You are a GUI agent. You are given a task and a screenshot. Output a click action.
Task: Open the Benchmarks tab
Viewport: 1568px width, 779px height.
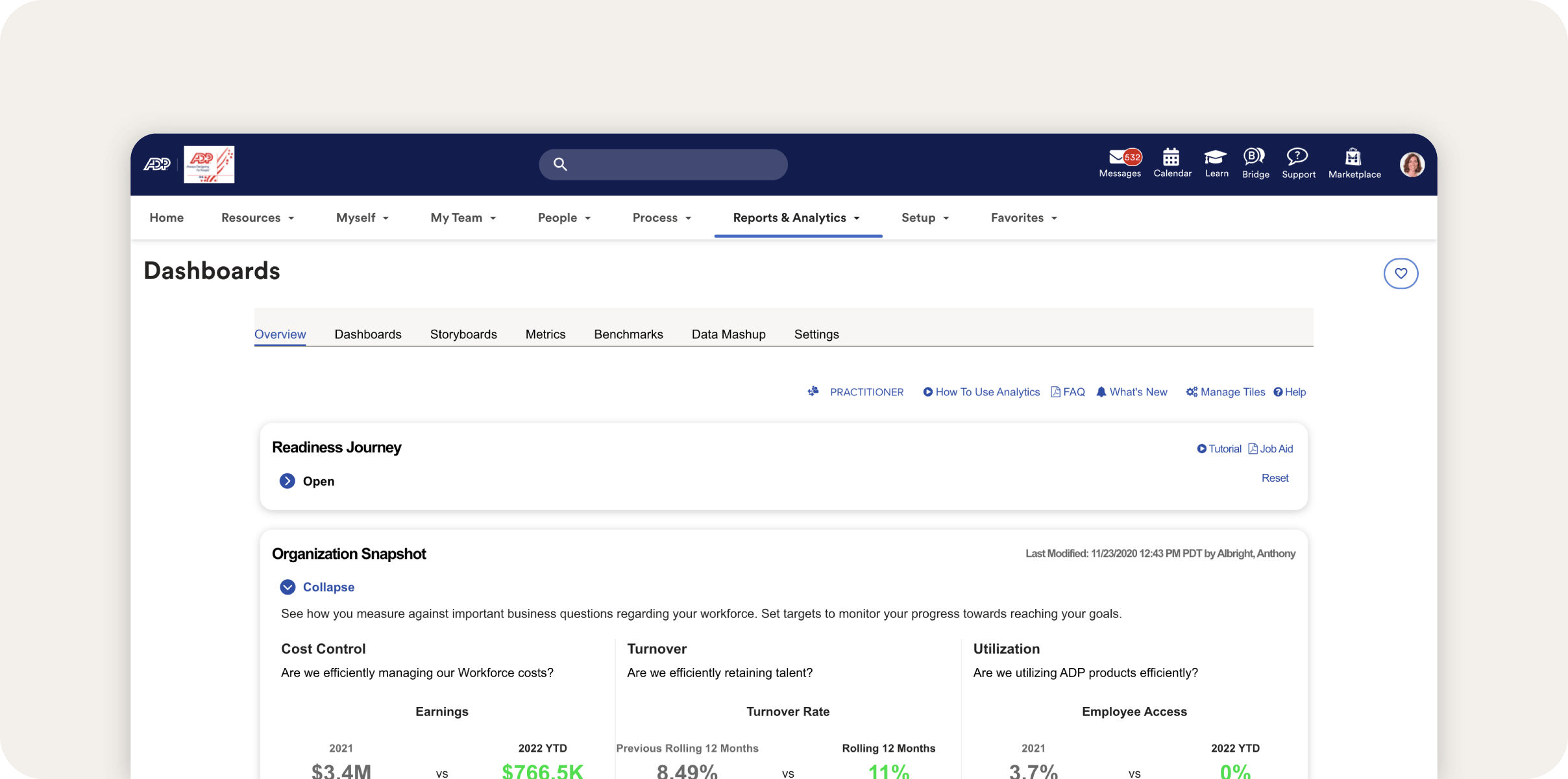628,334
